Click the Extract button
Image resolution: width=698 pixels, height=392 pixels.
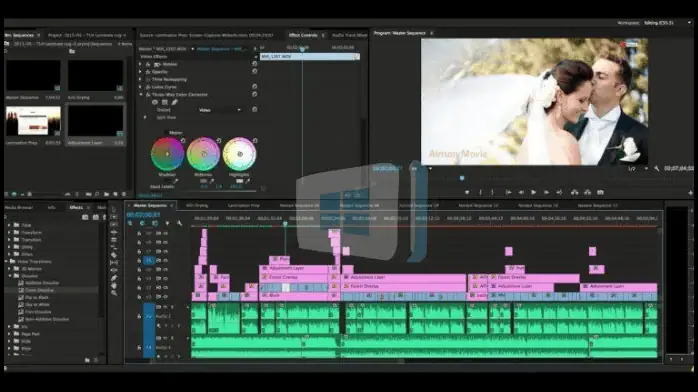pyautogui.click(x=588, y=192)
